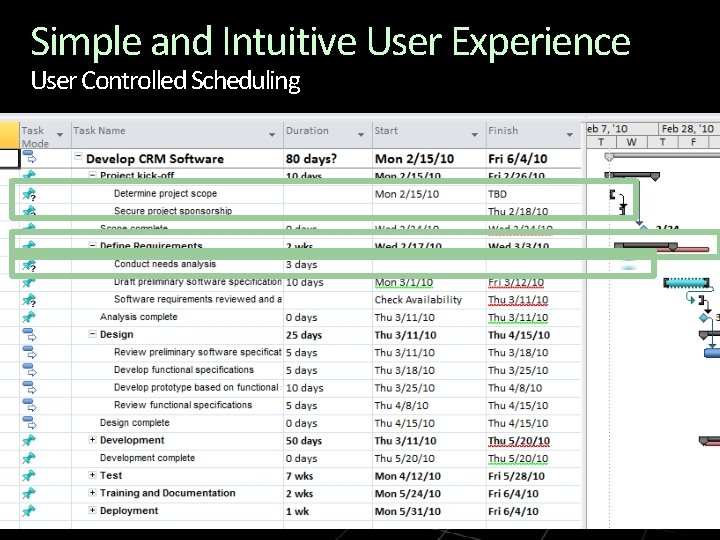Click task mode icon for Review functional specifications
The width and height of the screenshot is (720, 540).
pyautogui.click(x=29, y=405)
